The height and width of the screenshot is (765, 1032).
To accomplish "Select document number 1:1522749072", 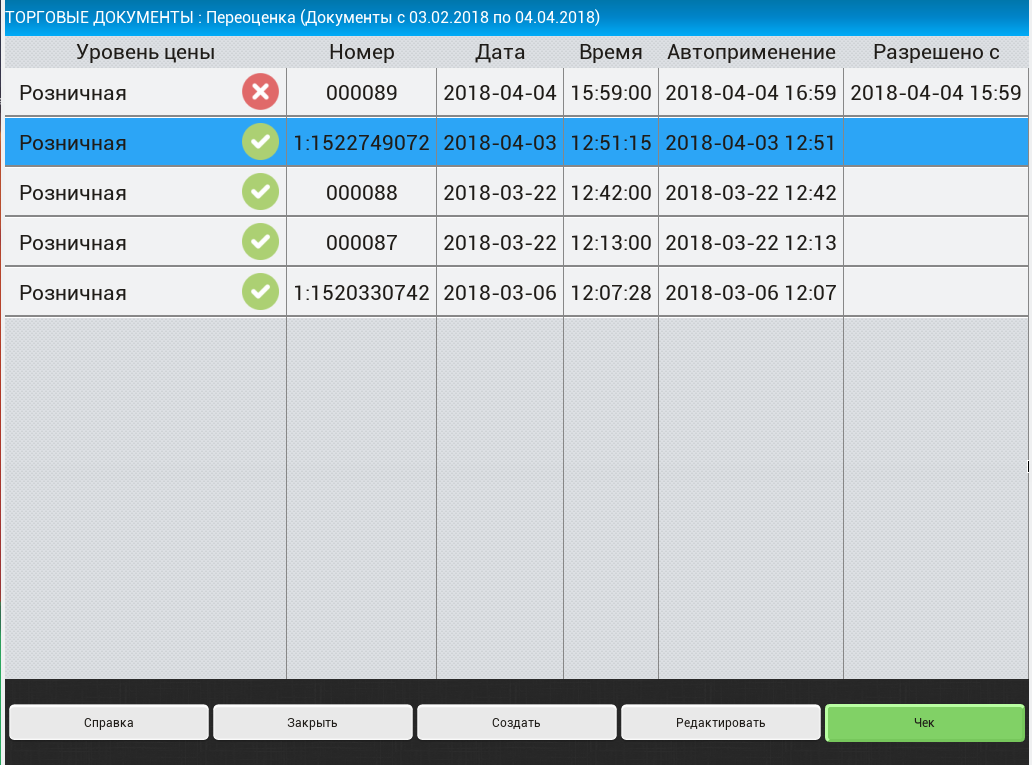I will coord(361,143).
